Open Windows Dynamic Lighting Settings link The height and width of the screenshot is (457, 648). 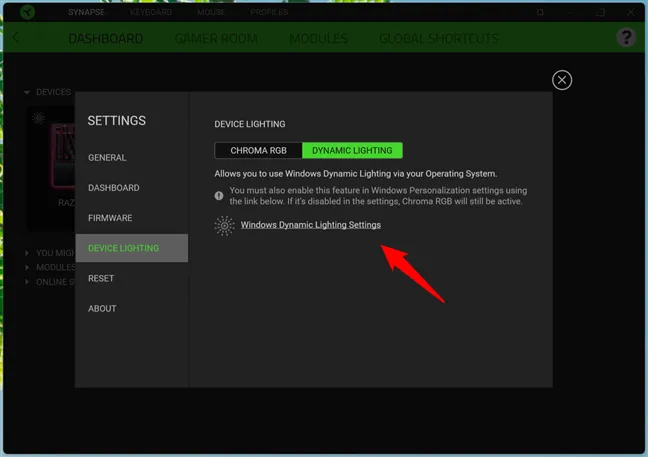310,225
